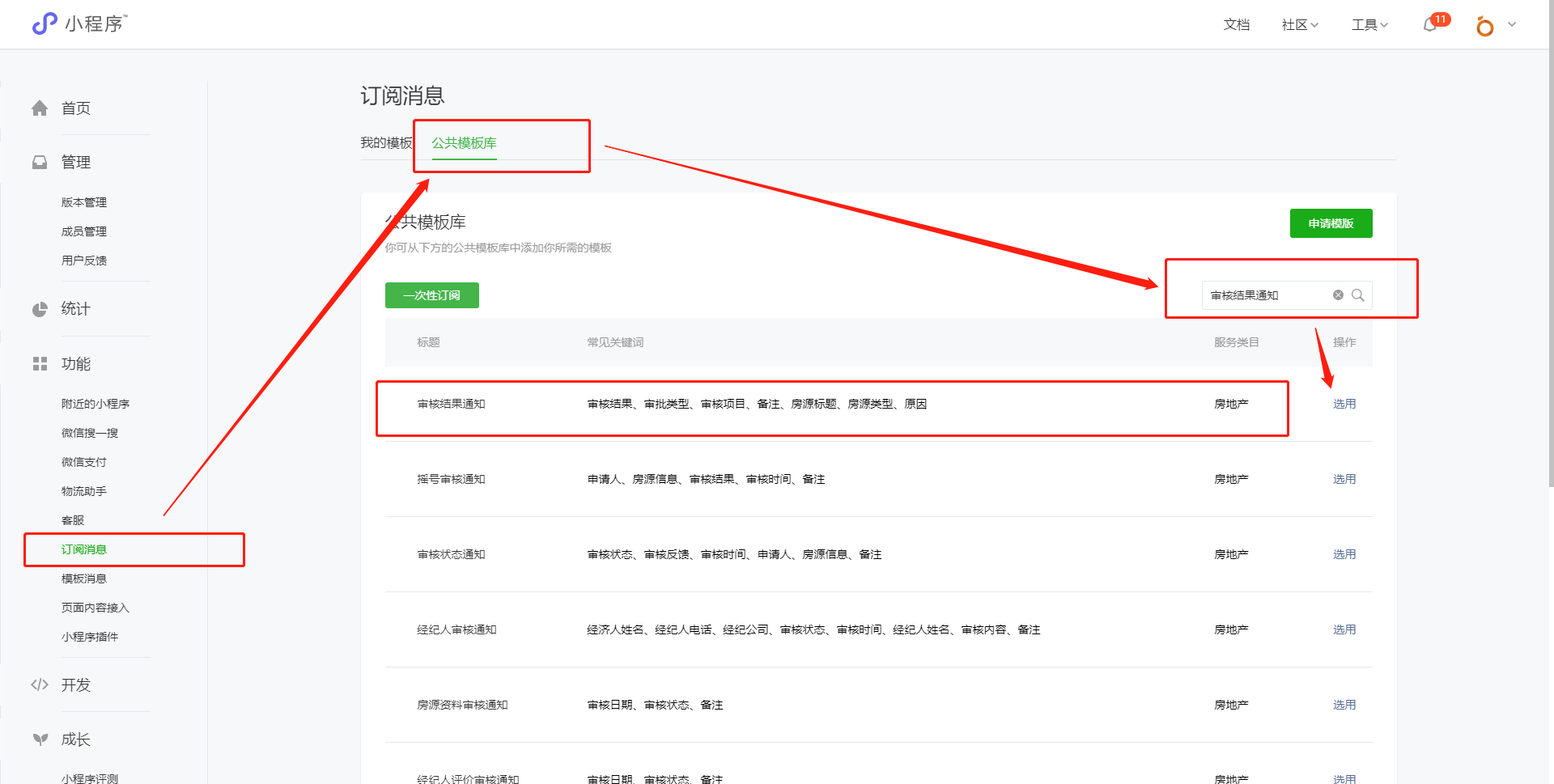Click 选用 for 摇号审核通知 row
1554x784 pixels.
coord(1344,479)
